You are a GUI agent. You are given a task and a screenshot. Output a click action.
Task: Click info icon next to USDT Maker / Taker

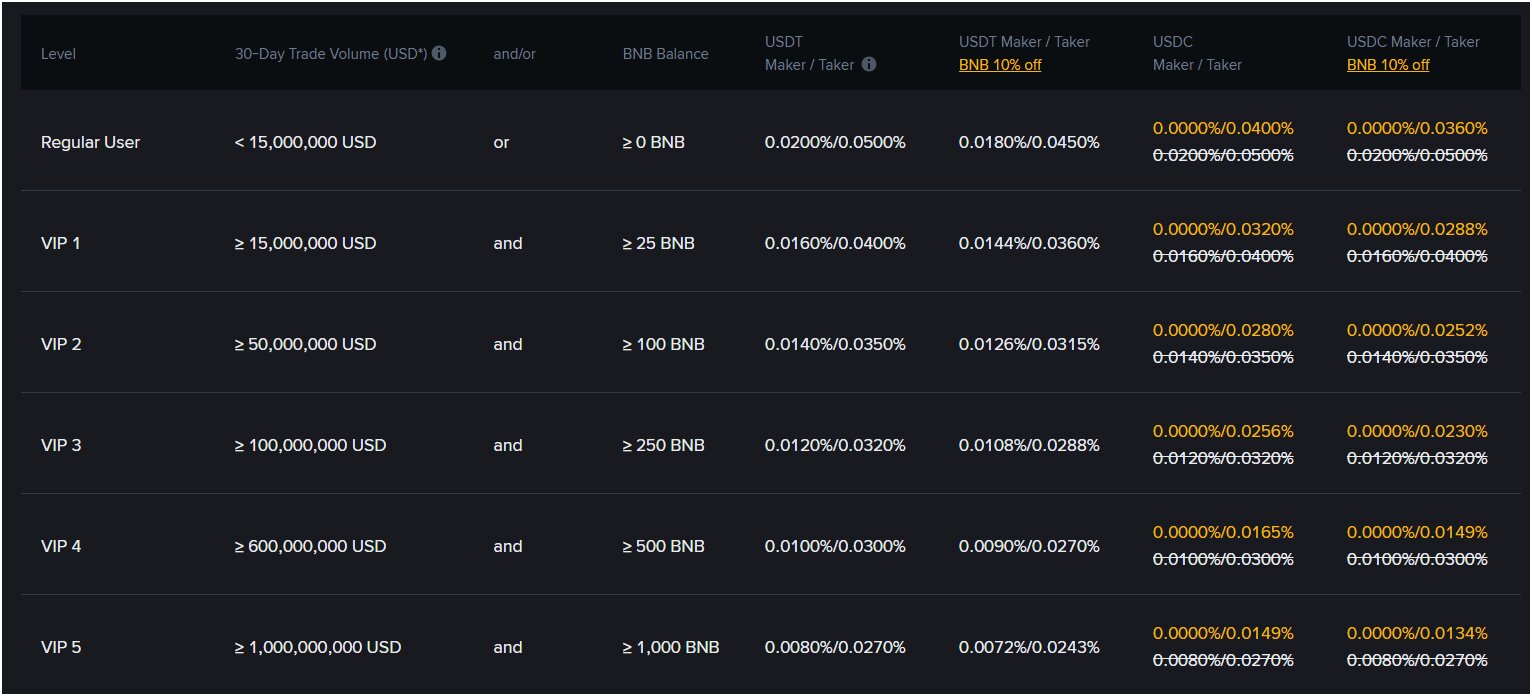(869, 64)
